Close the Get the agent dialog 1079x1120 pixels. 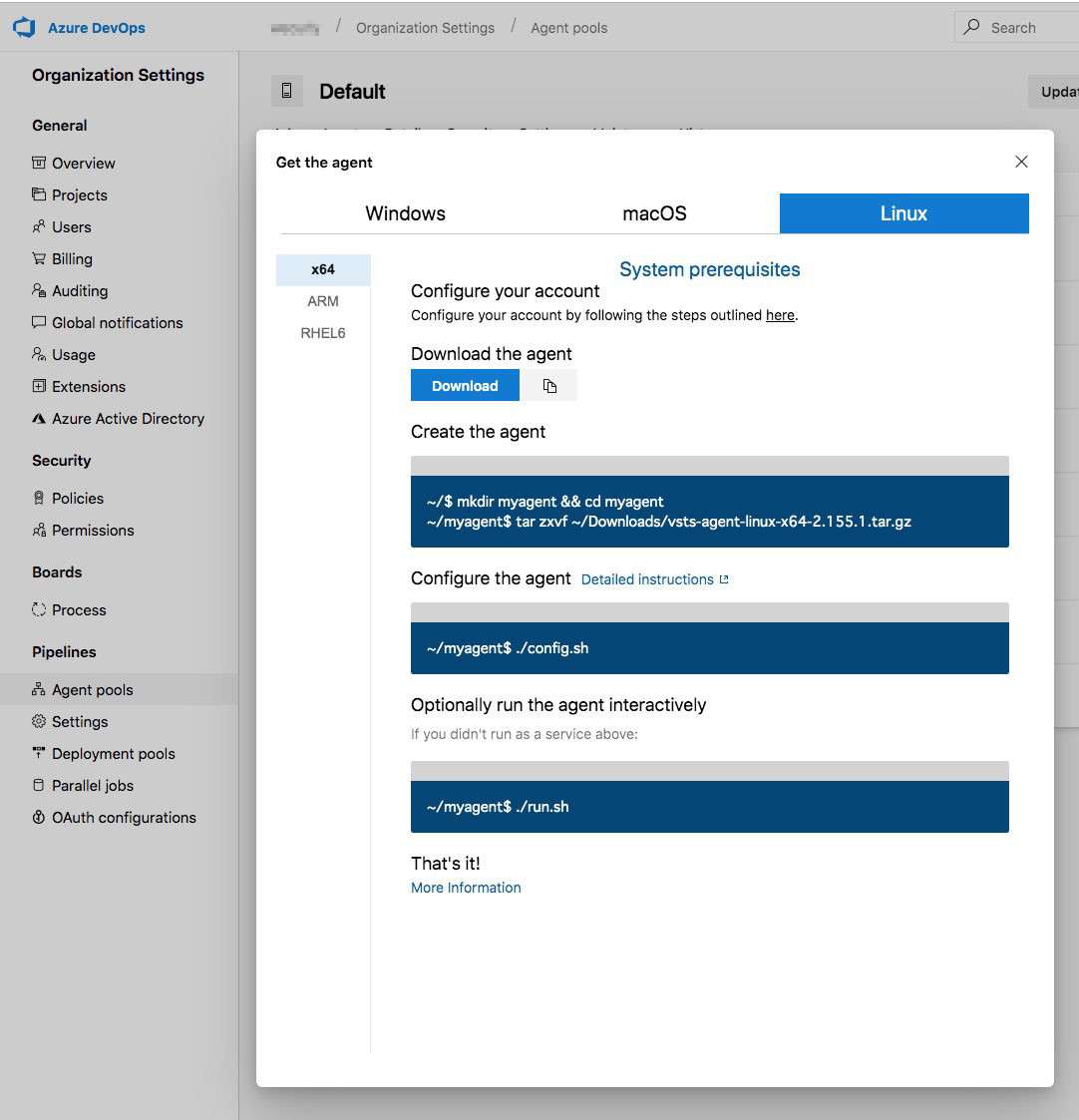click(x=1021, y=162)
